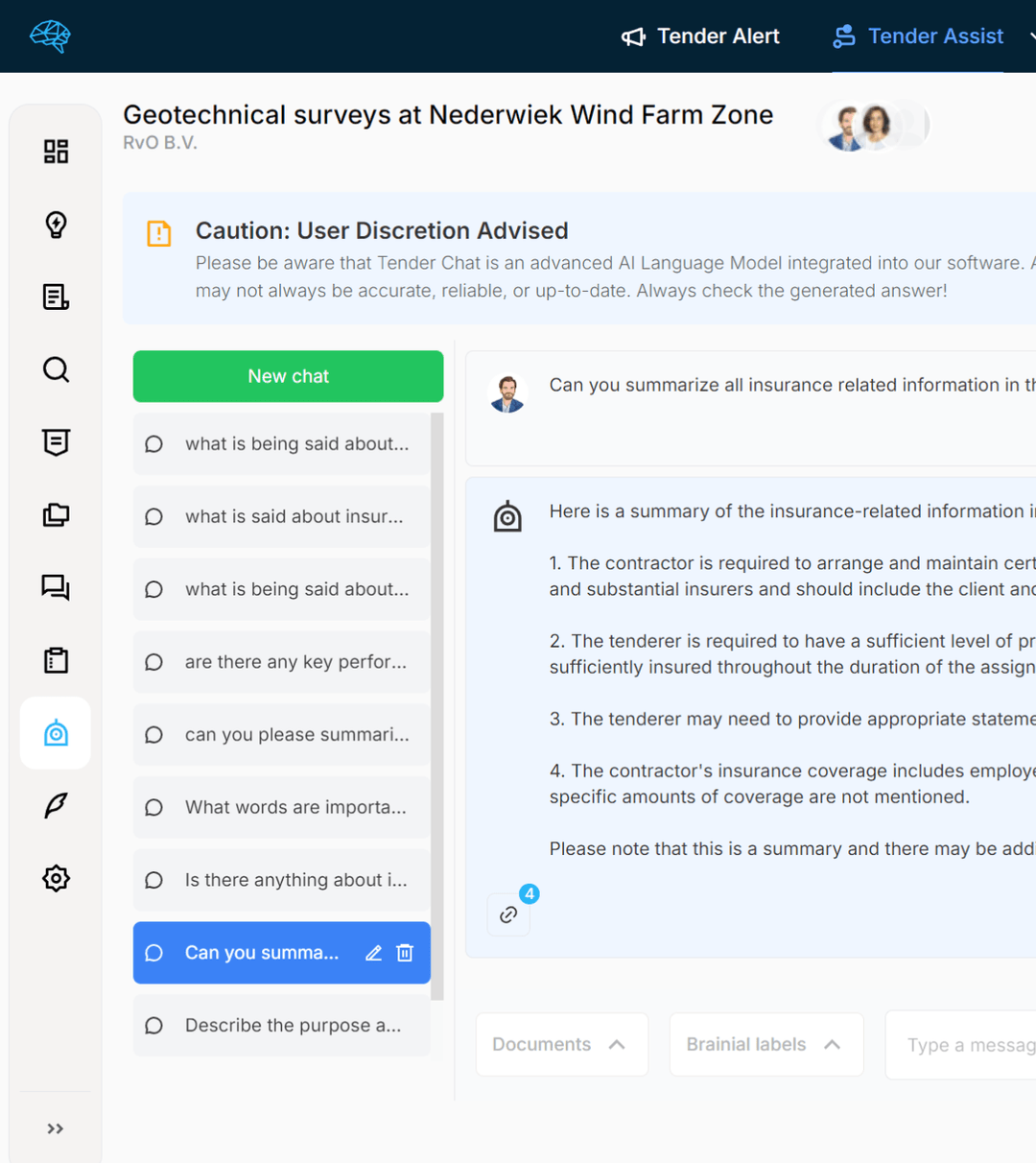Open chat 'what is said about insur...'
This screenshot has height=1163, width=1036.
281,516
